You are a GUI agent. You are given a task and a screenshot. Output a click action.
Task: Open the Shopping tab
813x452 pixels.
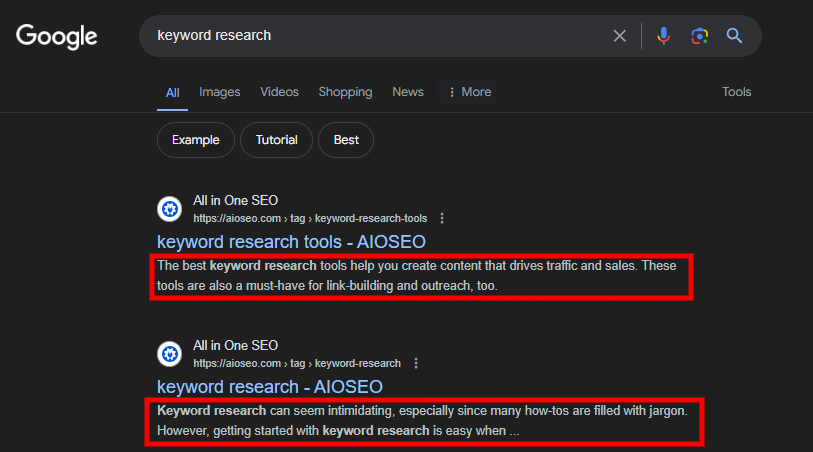345,92
